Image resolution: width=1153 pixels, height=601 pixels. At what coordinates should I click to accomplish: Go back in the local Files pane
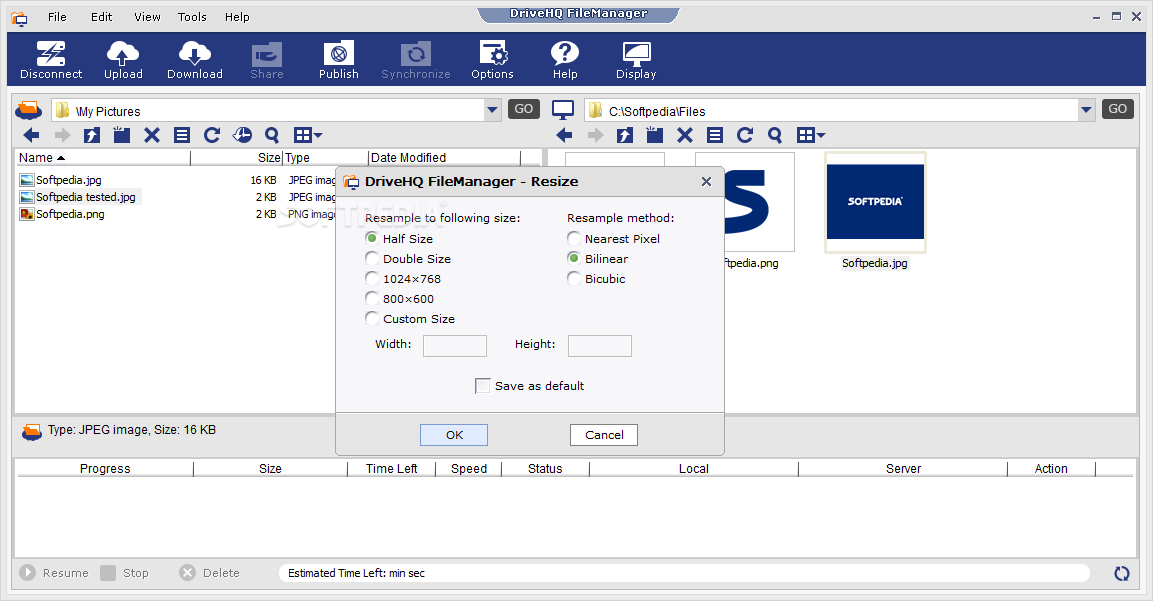click(x=565, y=135)
